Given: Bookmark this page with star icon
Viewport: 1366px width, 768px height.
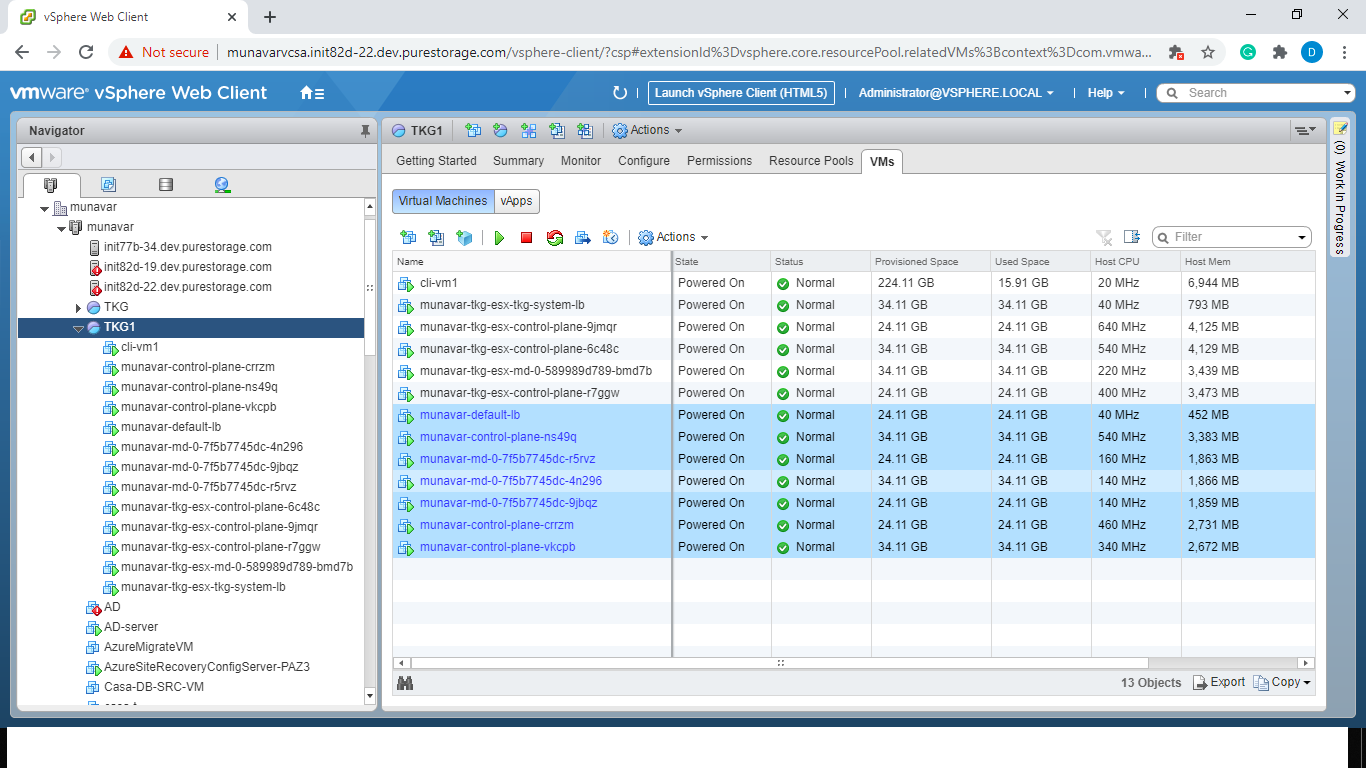Looking at the screenshot, I should point(1208,52).
